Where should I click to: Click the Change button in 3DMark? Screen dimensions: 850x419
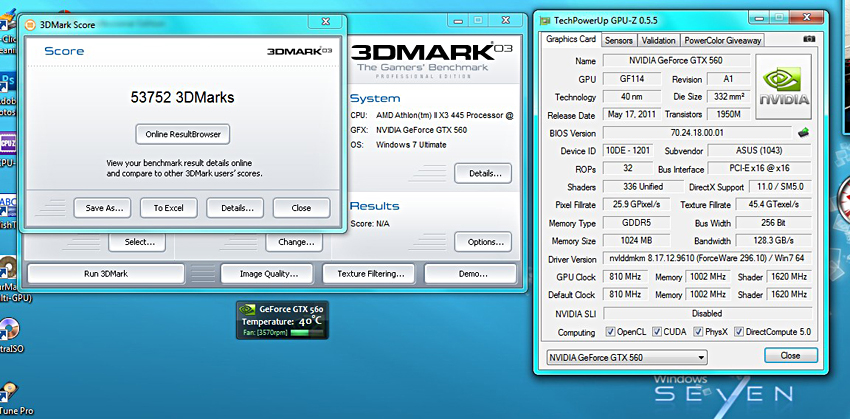click(294, 242)
